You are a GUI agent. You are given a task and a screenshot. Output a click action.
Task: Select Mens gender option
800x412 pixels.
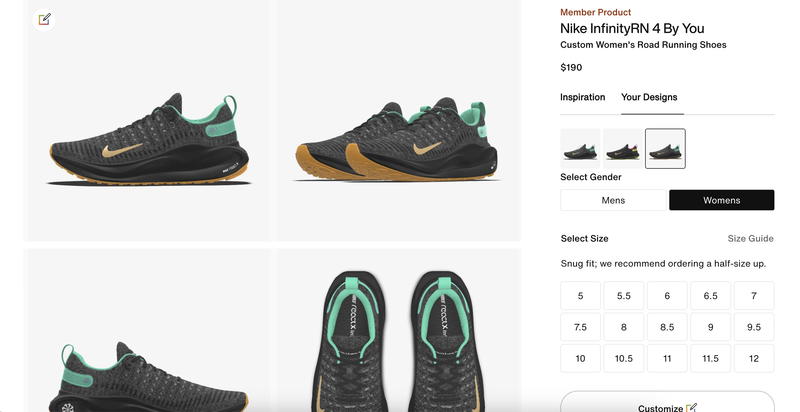613,200
